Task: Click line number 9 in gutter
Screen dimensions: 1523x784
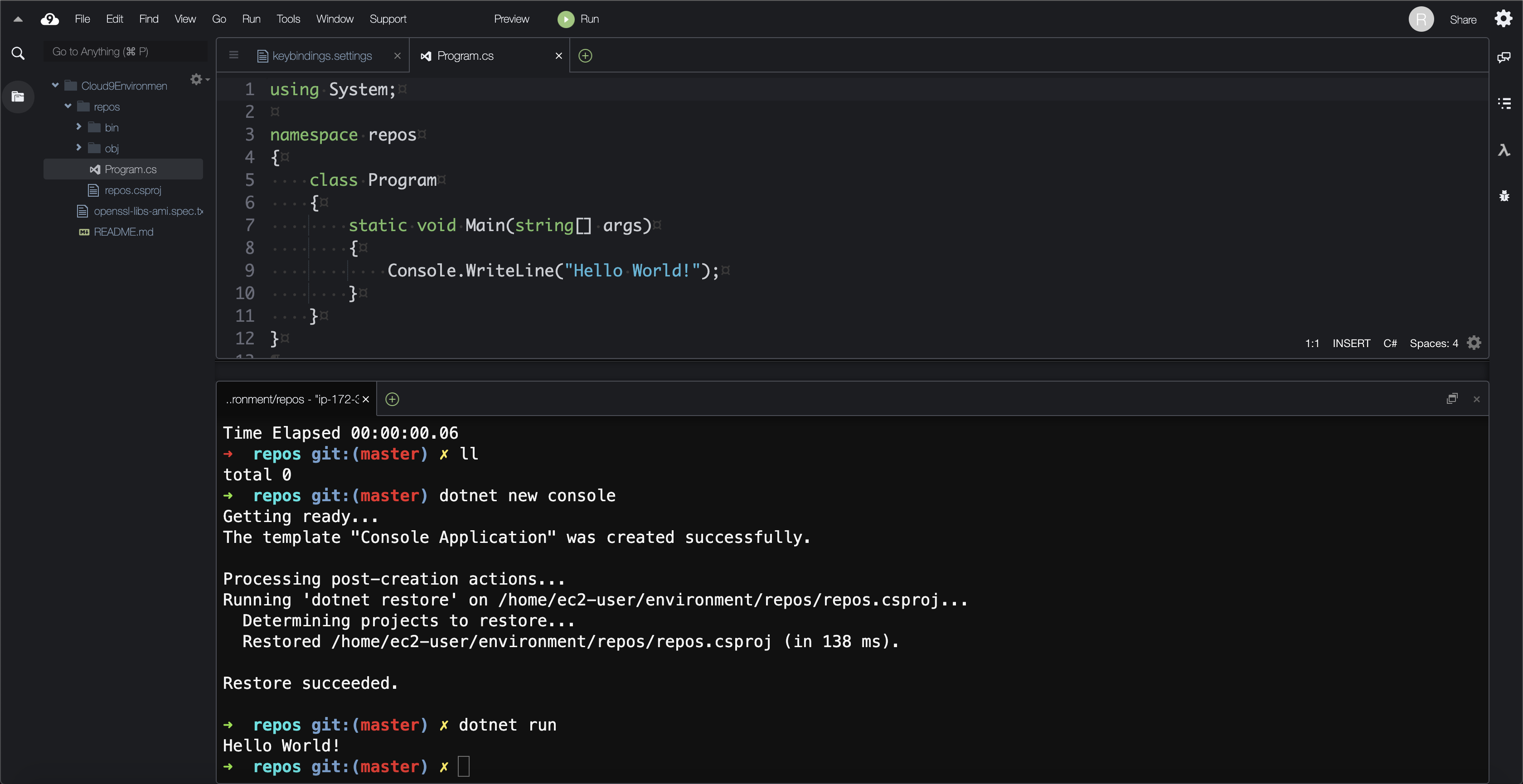Action: point(249,270)
